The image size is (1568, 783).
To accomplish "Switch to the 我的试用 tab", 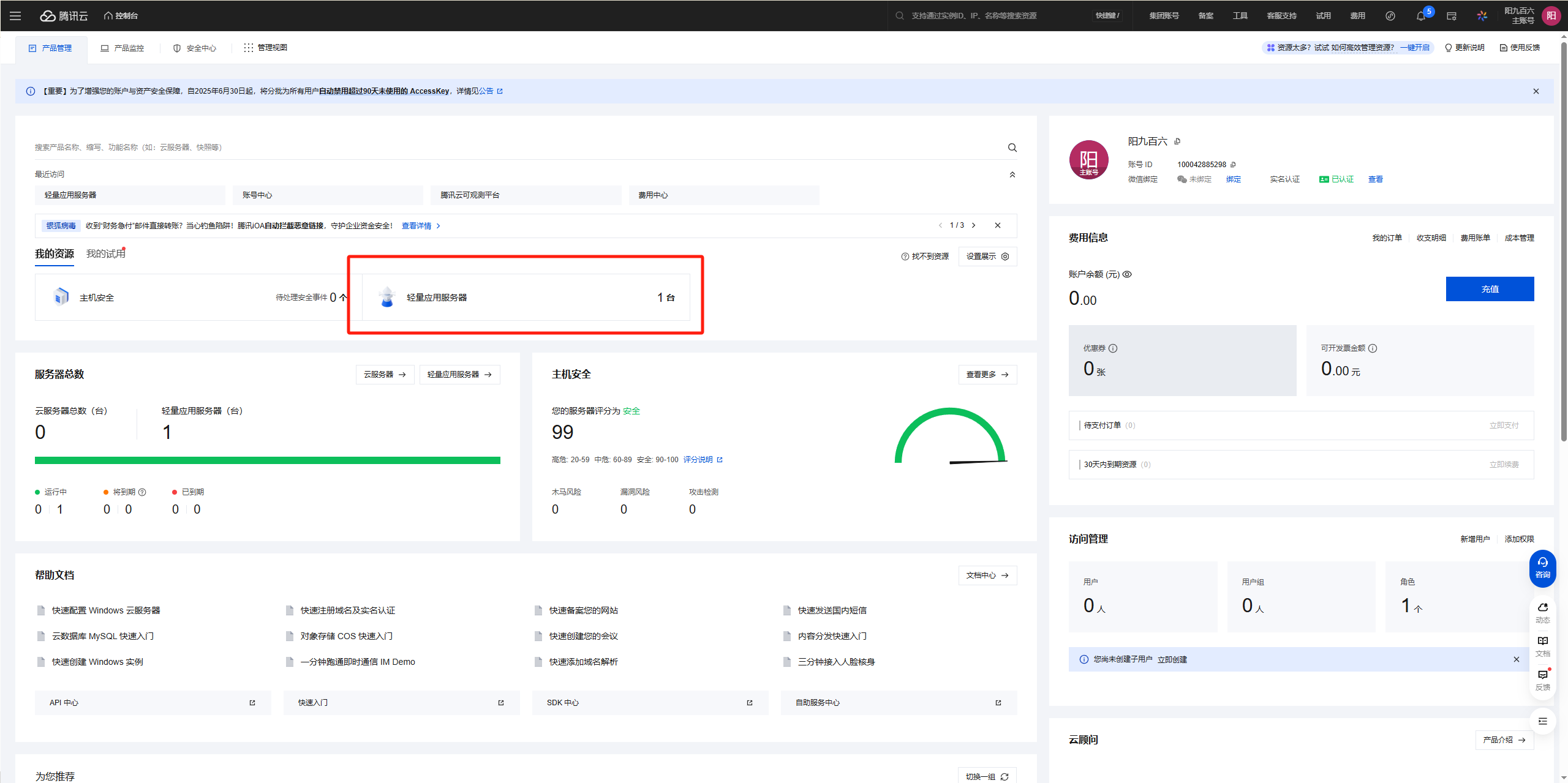I will pyautogui.click(x=105, y=254).
